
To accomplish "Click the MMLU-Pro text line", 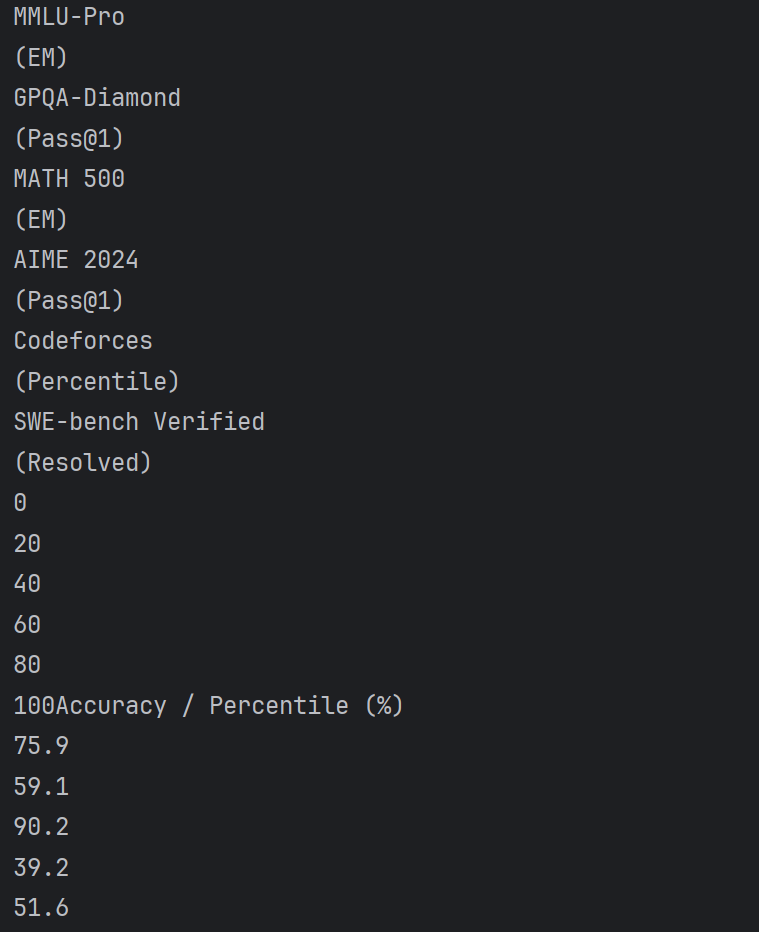I will 69,17.
